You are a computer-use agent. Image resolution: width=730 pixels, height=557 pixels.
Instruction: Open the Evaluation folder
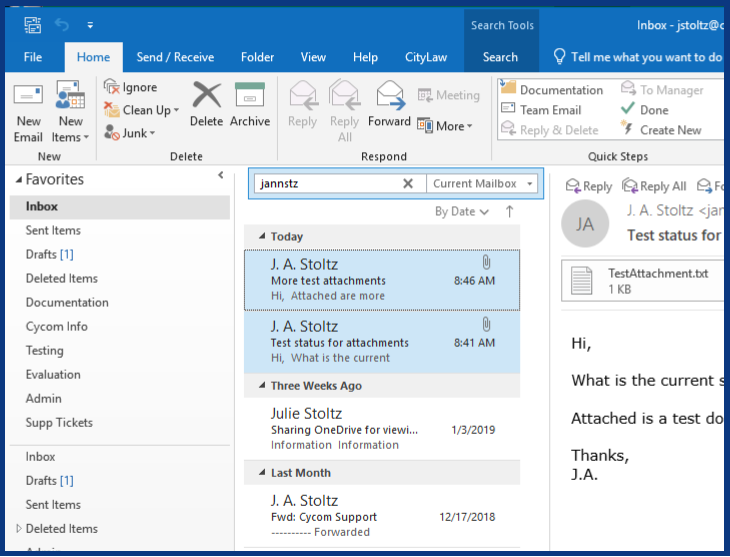click(120, 374)
